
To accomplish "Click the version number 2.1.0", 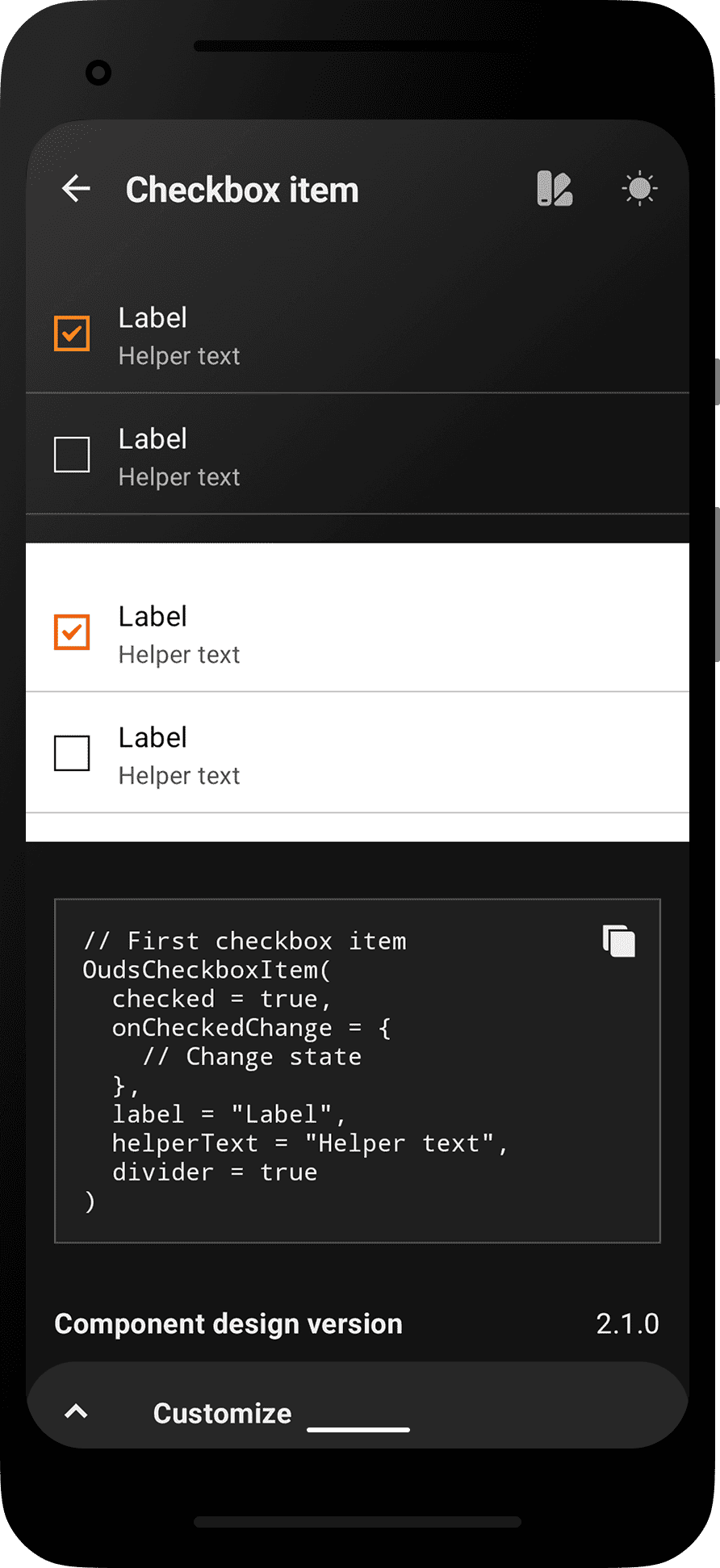I will click(627, 1323).
